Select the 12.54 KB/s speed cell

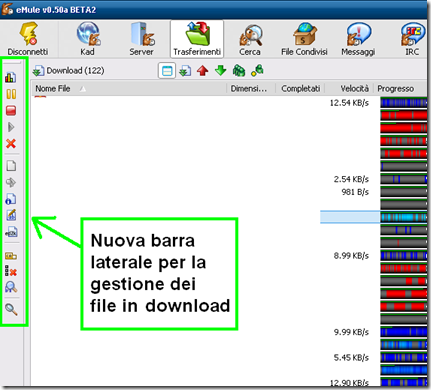click(349, 103)
